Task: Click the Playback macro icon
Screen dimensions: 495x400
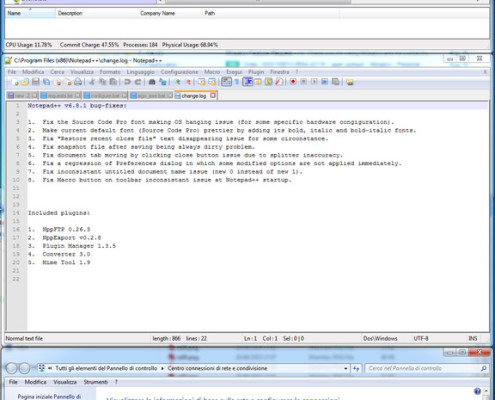Action: (x=314, y=82)
